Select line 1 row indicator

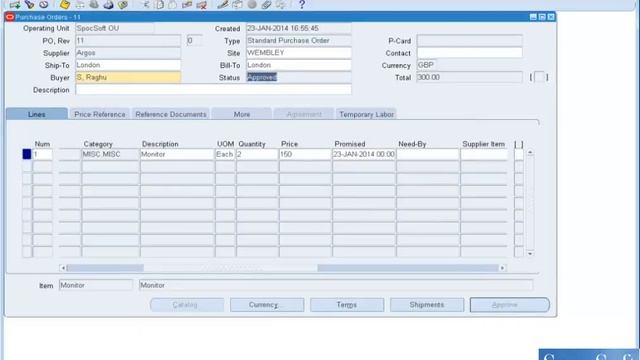[27, 154]
